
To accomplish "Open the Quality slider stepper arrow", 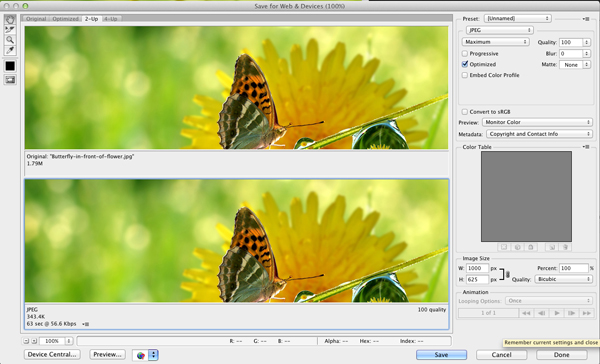I will point(587,42).
